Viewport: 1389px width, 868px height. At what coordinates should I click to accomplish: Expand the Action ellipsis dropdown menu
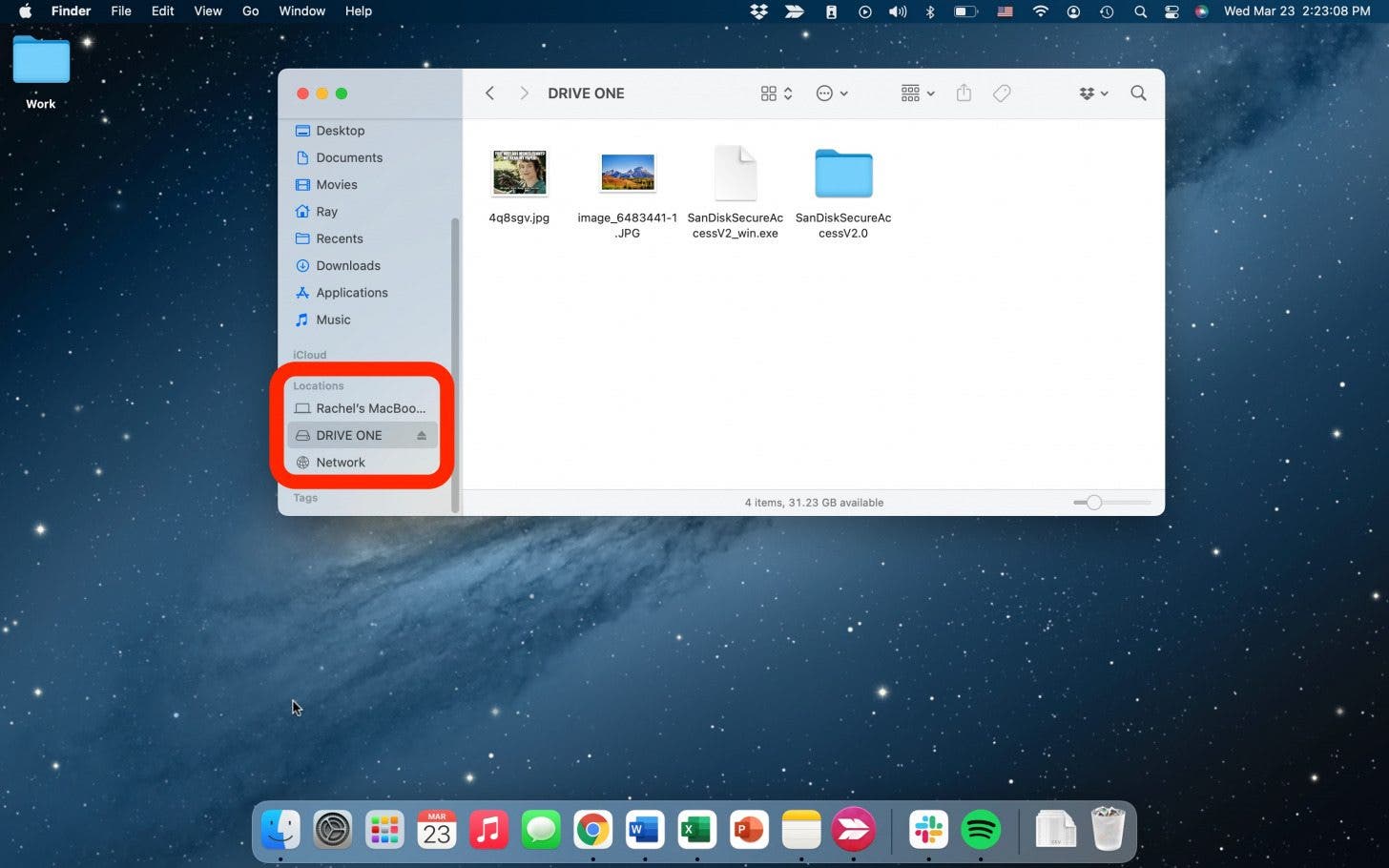pos(832,93)
